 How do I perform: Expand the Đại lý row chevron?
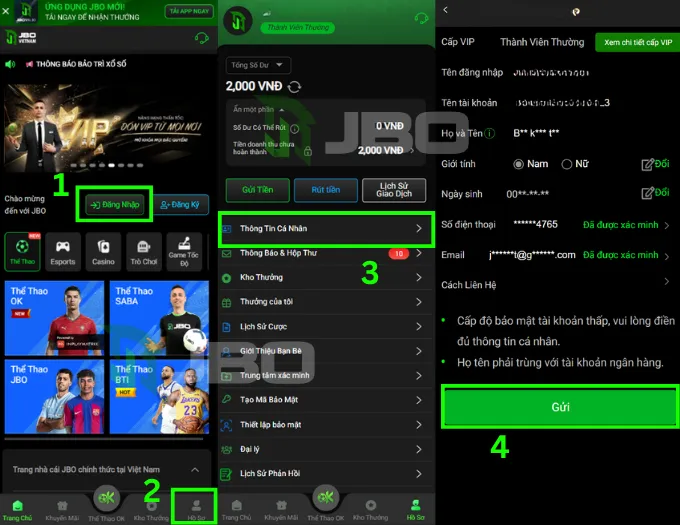coord(419,450)
